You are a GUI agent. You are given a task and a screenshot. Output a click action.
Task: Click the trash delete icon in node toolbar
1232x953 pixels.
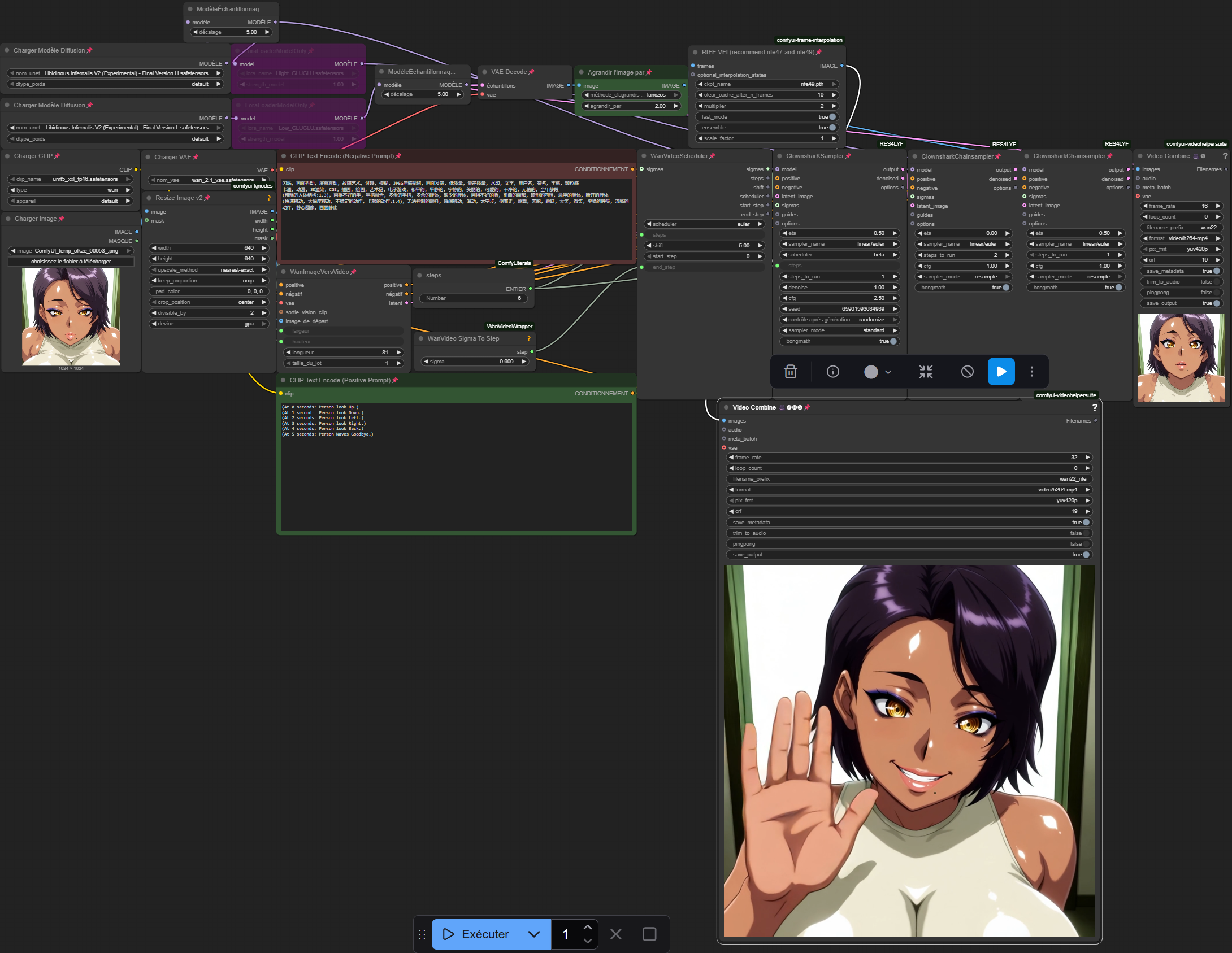791,372
